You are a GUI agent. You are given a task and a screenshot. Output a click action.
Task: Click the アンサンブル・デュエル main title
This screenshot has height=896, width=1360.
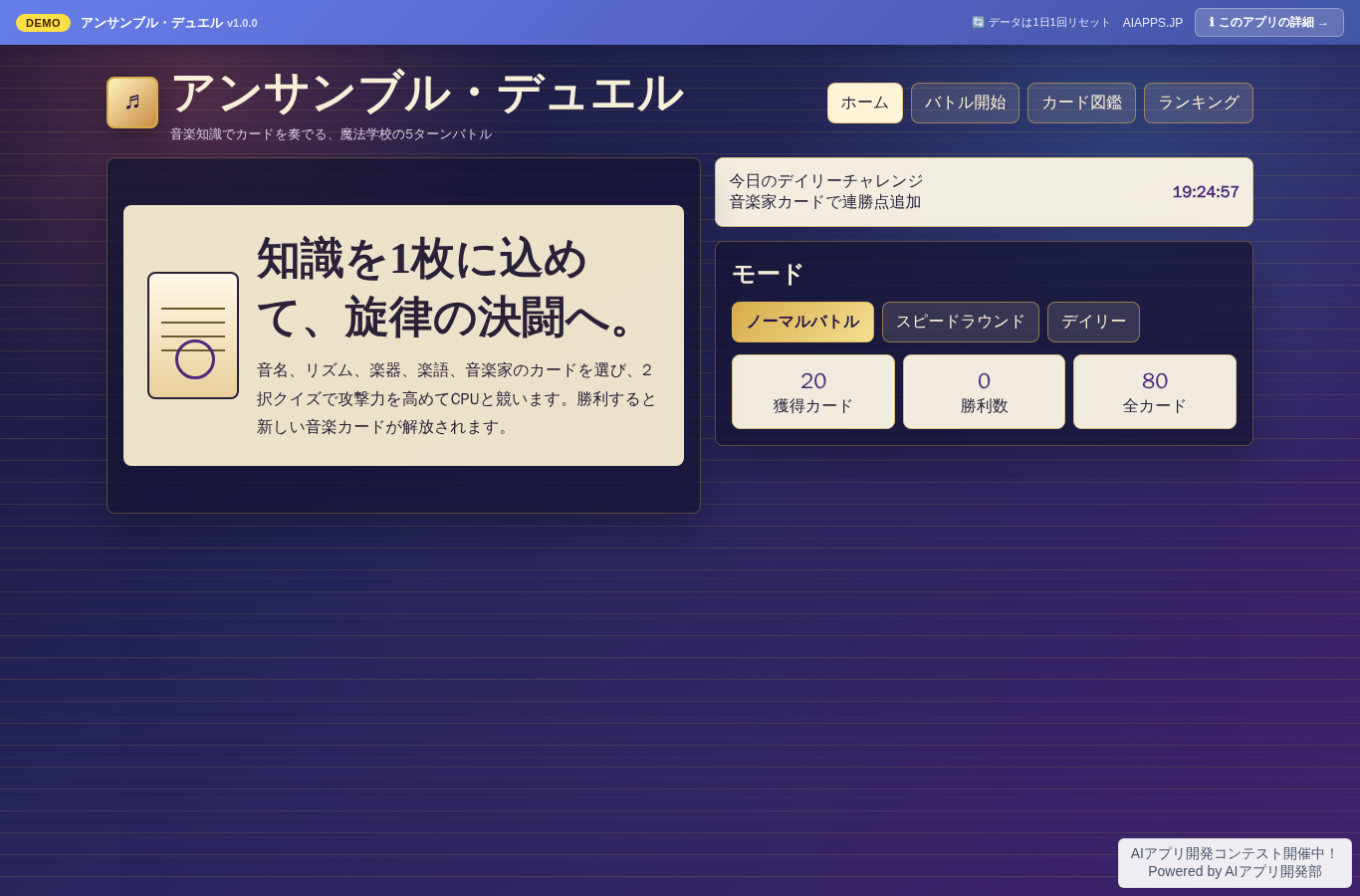click(x=427, y=93)
